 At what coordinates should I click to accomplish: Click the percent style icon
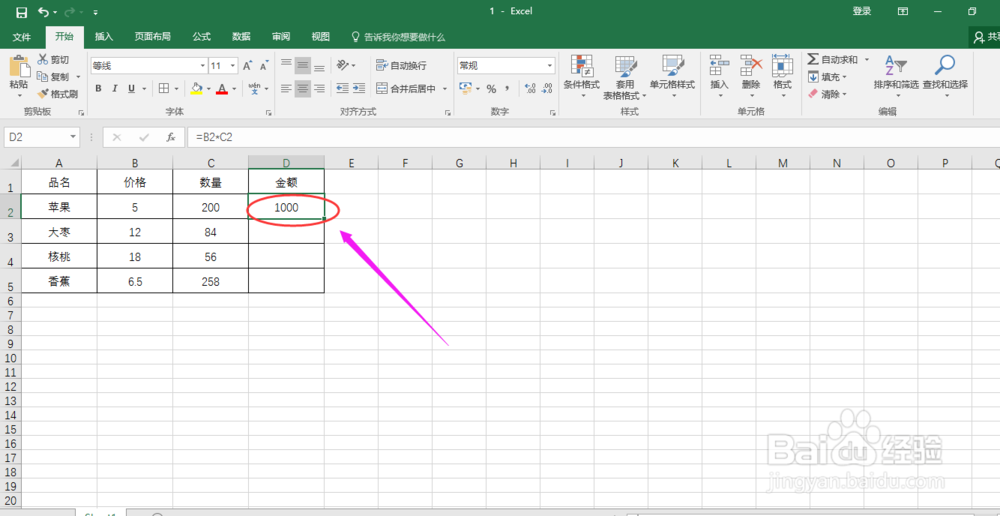point(491,89)
